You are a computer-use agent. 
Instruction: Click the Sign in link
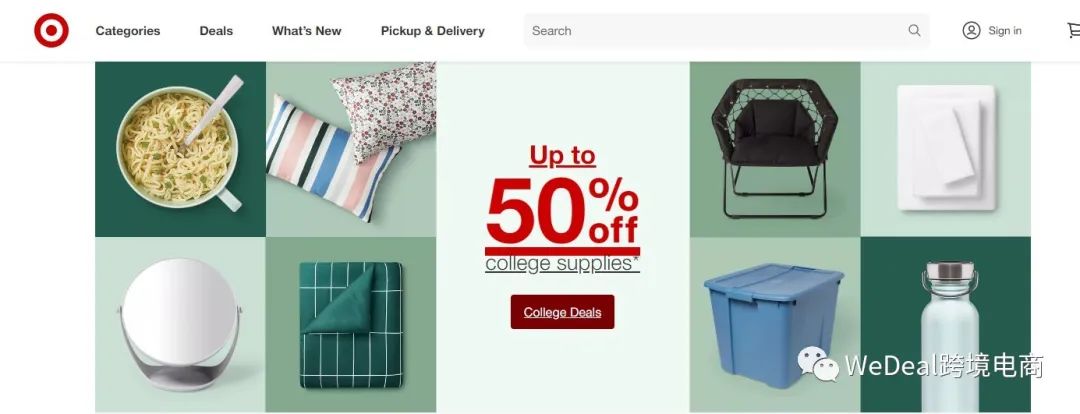[x=1004, y=30]
